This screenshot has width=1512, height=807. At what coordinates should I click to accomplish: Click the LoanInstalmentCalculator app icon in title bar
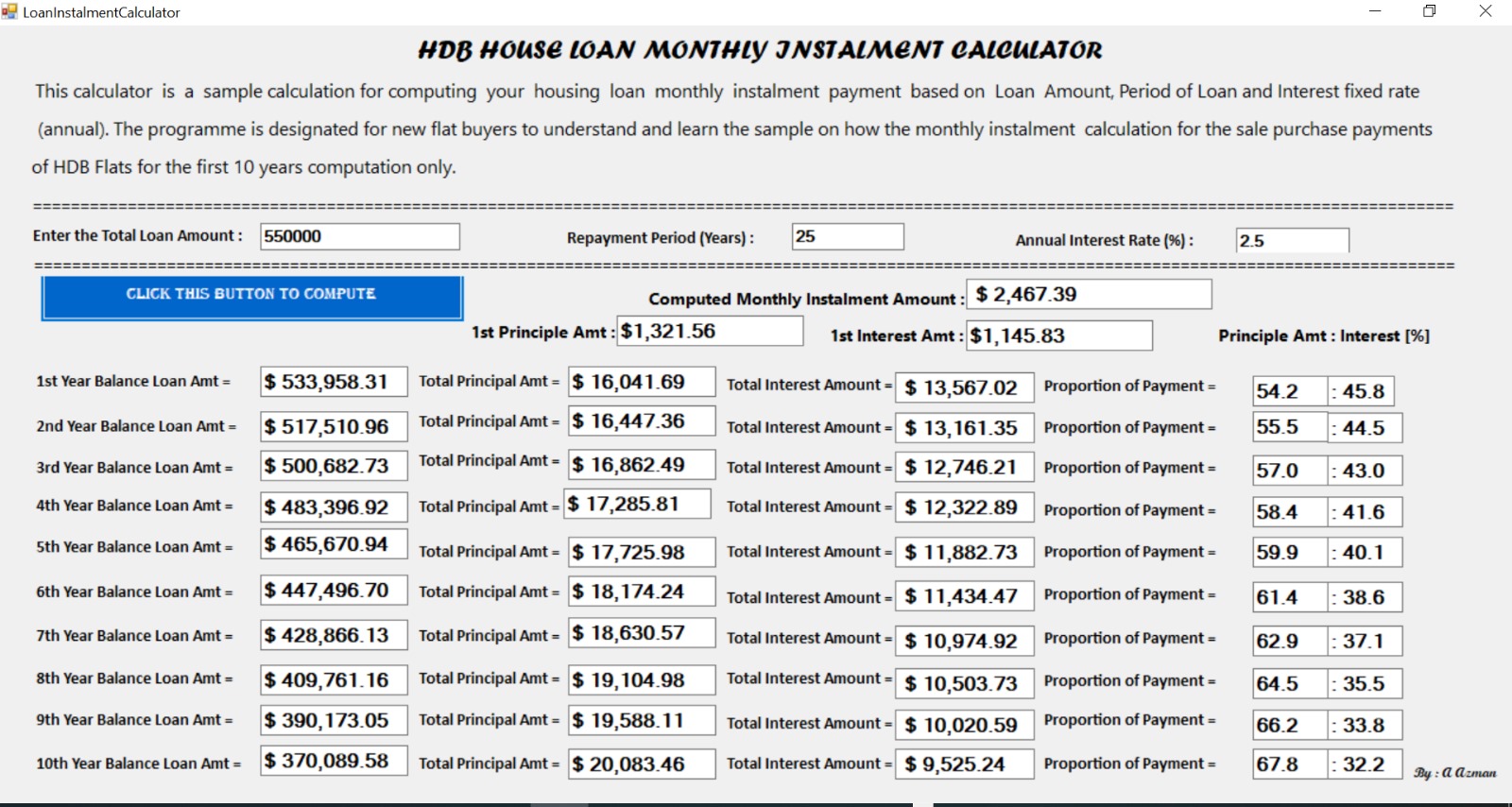9,11
